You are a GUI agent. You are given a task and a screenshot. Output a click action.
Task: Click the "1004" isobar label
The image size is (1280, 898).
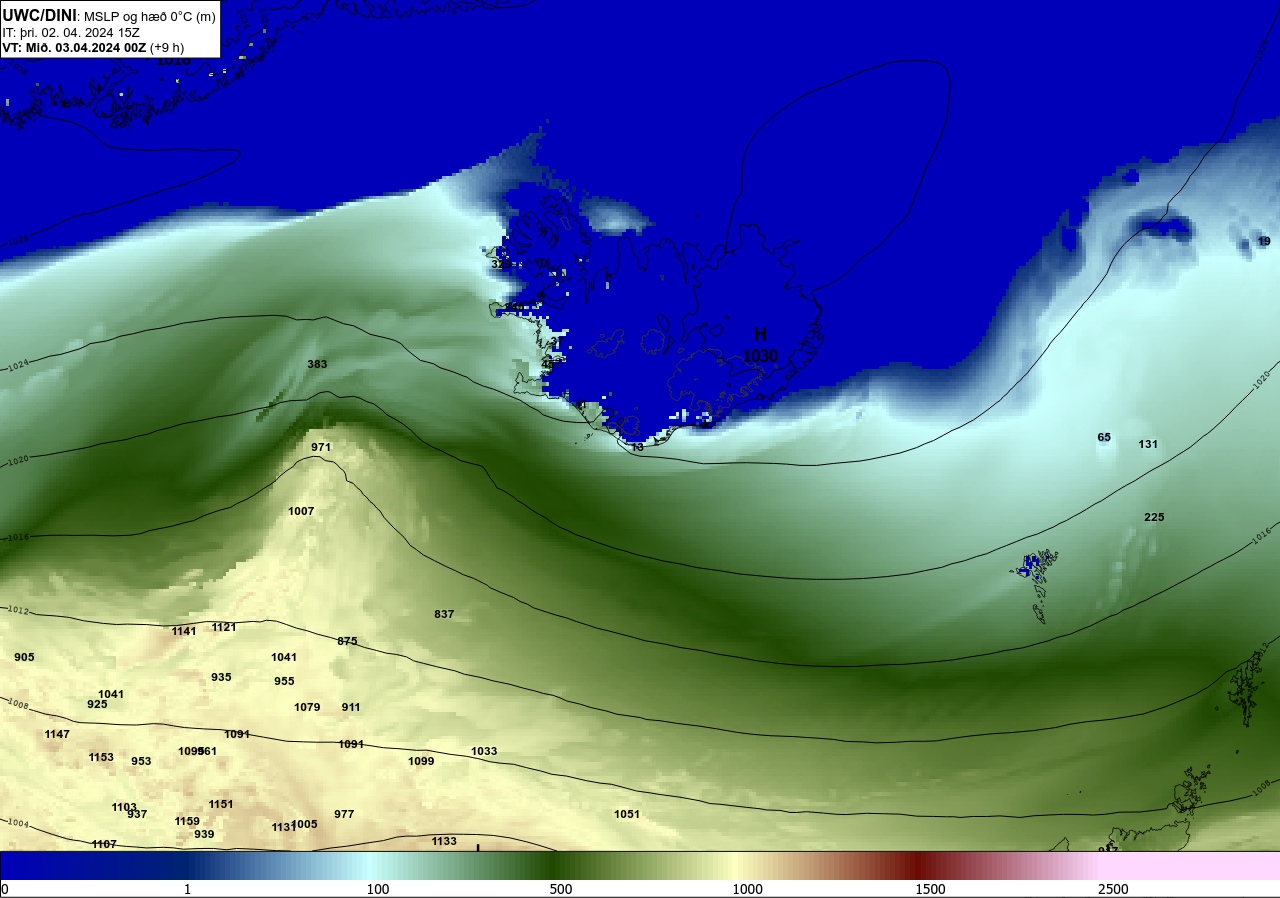tap(17, 823)
